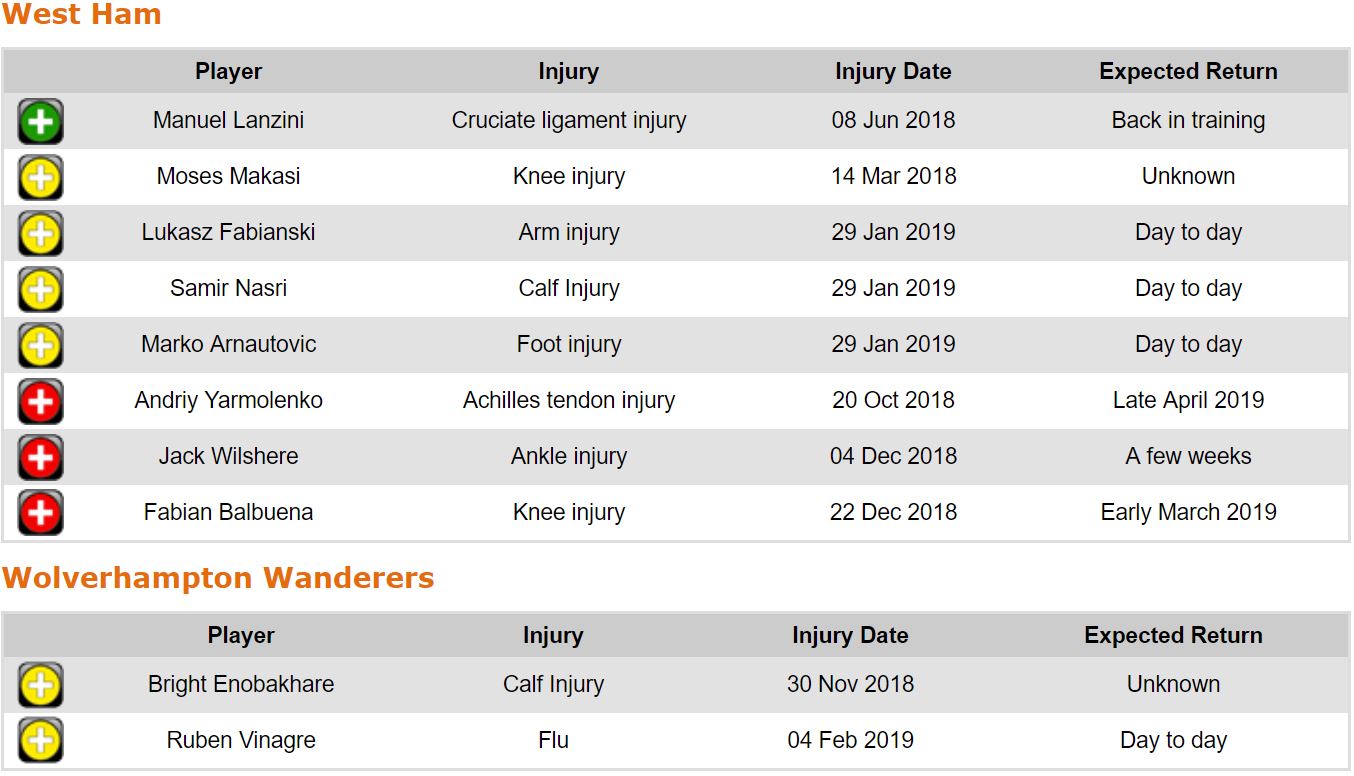Click the Injury header in Wolverhampton table
The height and width of the screenshot is (776, 1354).
click(x=553, y=636)
